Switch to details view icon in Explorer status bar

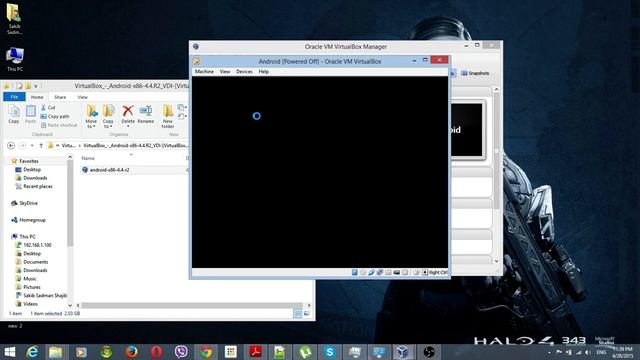(x=298, y=313)
